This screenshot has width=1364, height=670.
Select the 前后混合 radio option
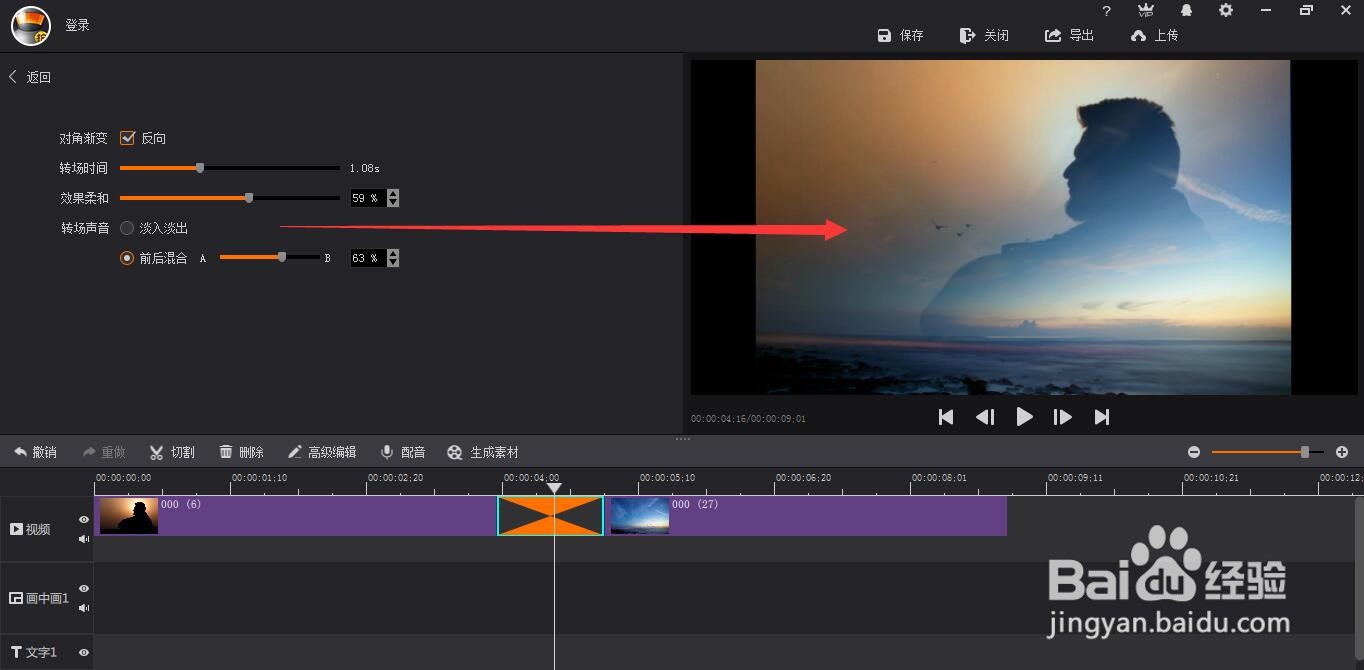(127, 258)
